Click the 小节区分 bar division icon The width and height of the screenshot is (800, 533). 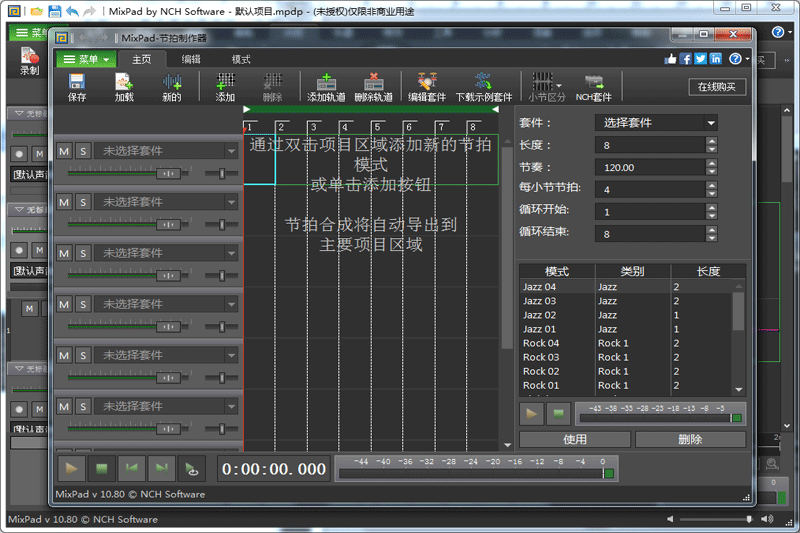point(546,87)
